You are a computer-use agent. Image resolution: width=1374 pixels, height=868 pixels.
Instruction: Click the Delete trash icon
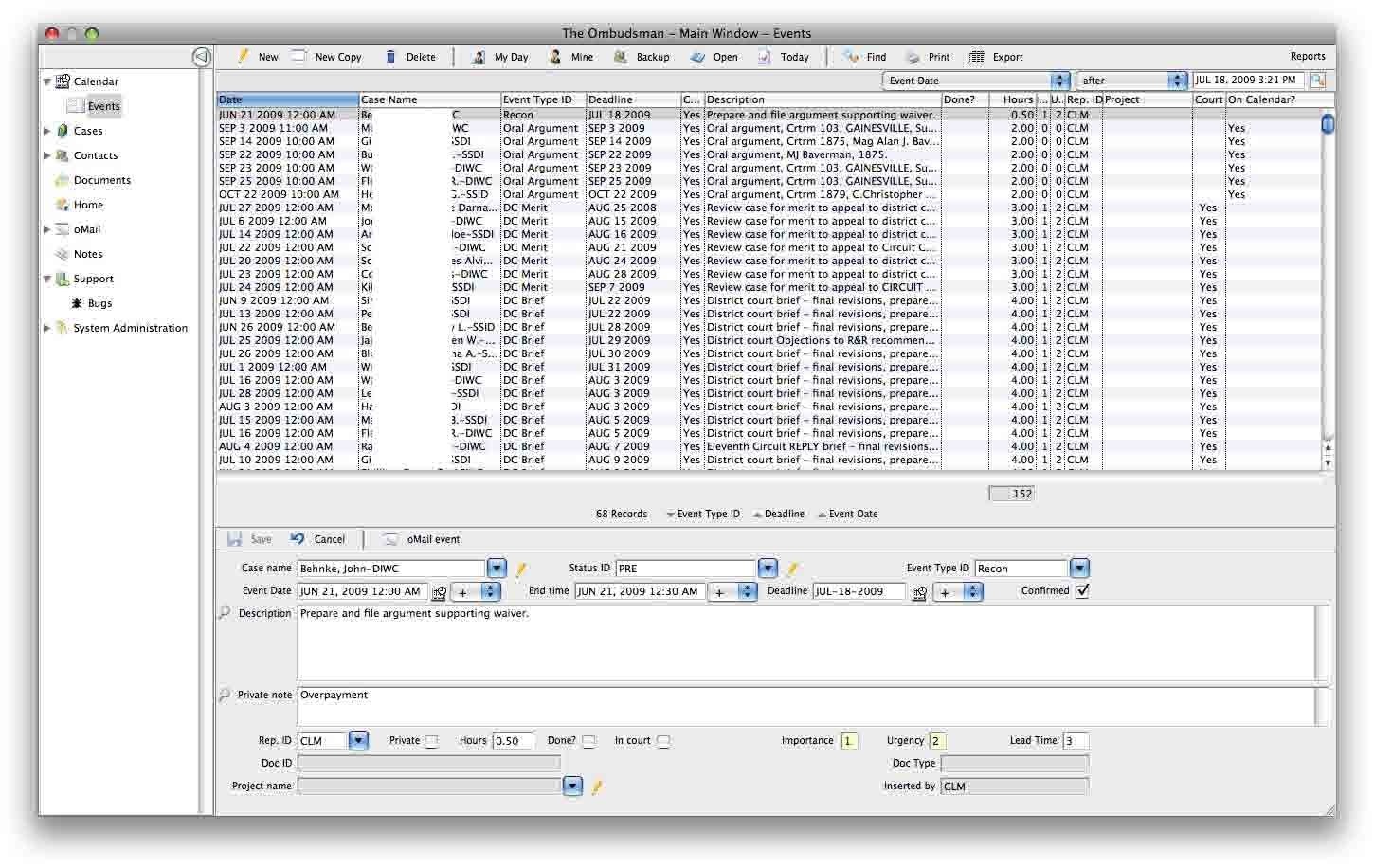(x=390, y=57)
